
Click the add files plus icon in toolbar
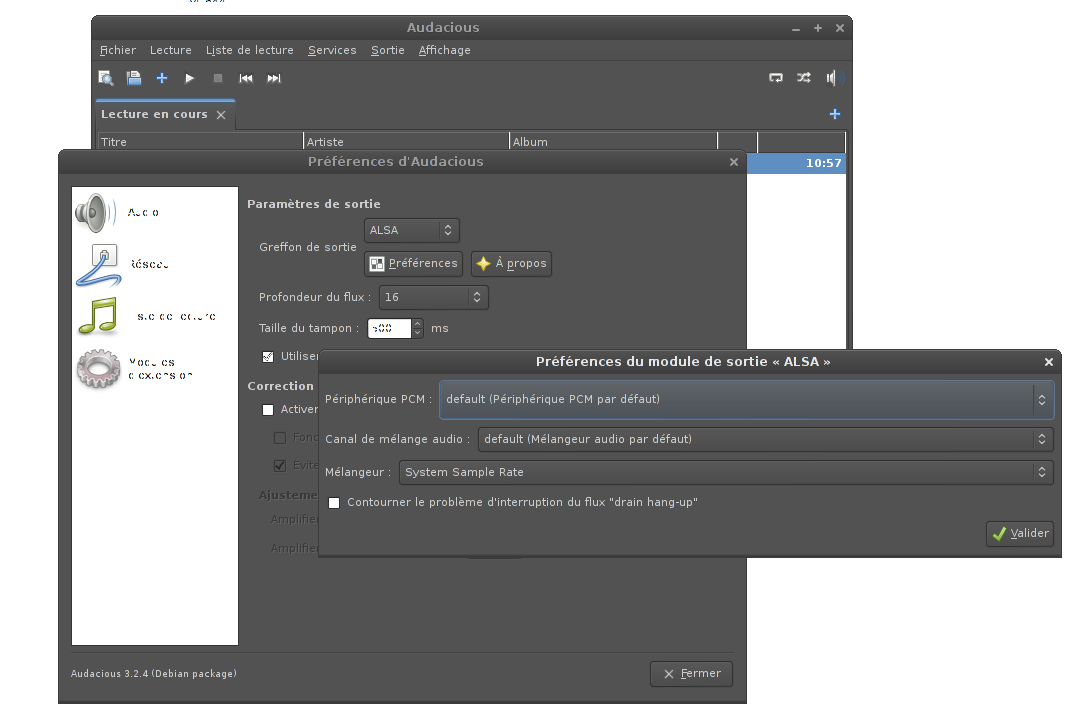click(162, 78)
